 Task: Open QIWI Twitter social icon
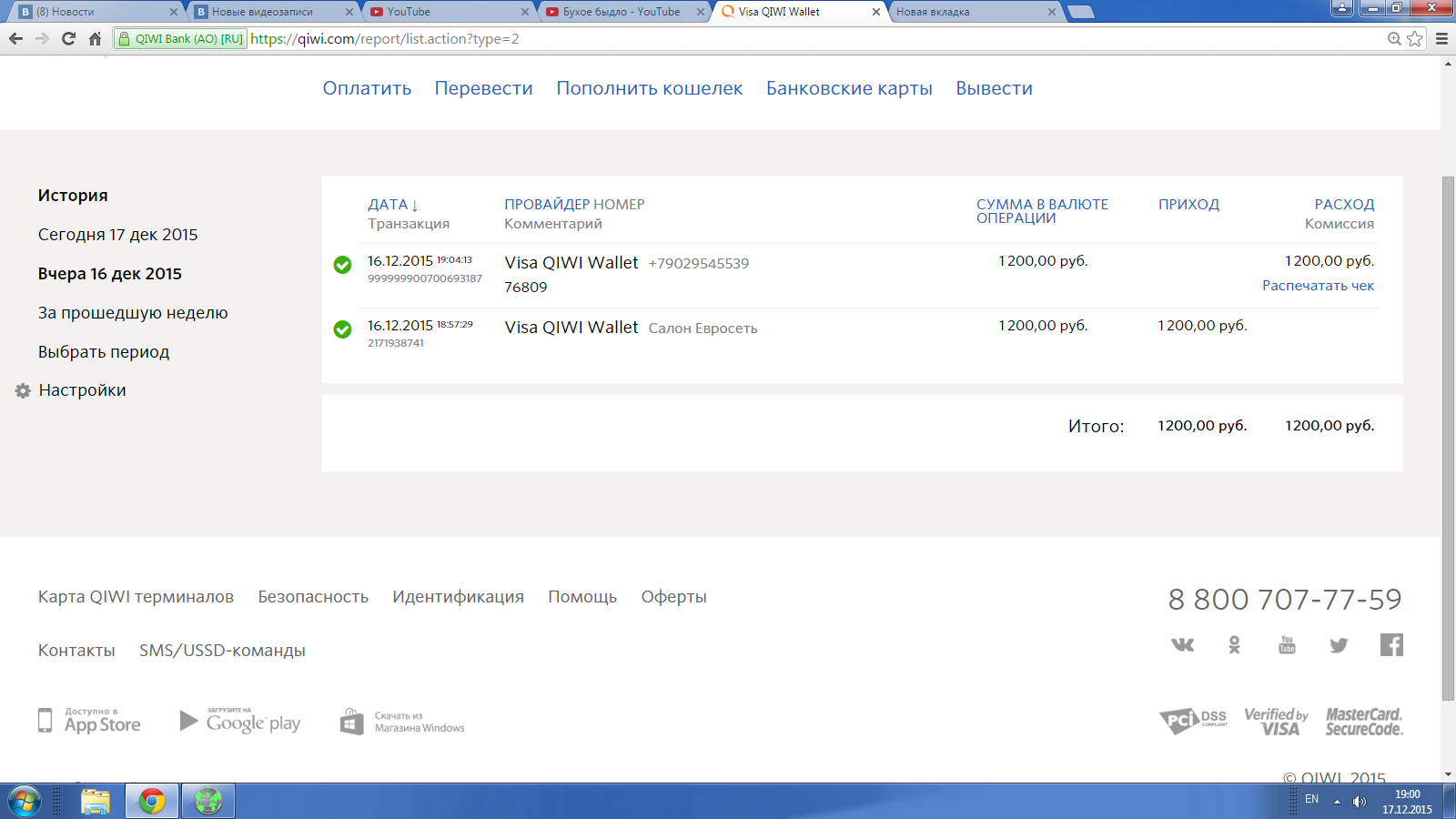(x=1339, y=645)
